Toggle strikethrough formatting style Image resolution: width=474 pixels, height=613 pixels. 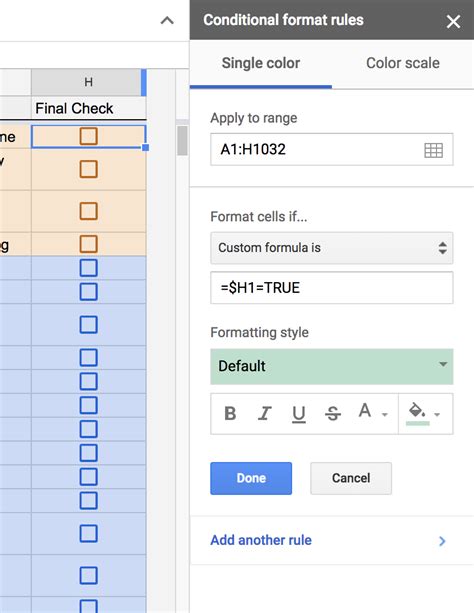click(333, 413)
